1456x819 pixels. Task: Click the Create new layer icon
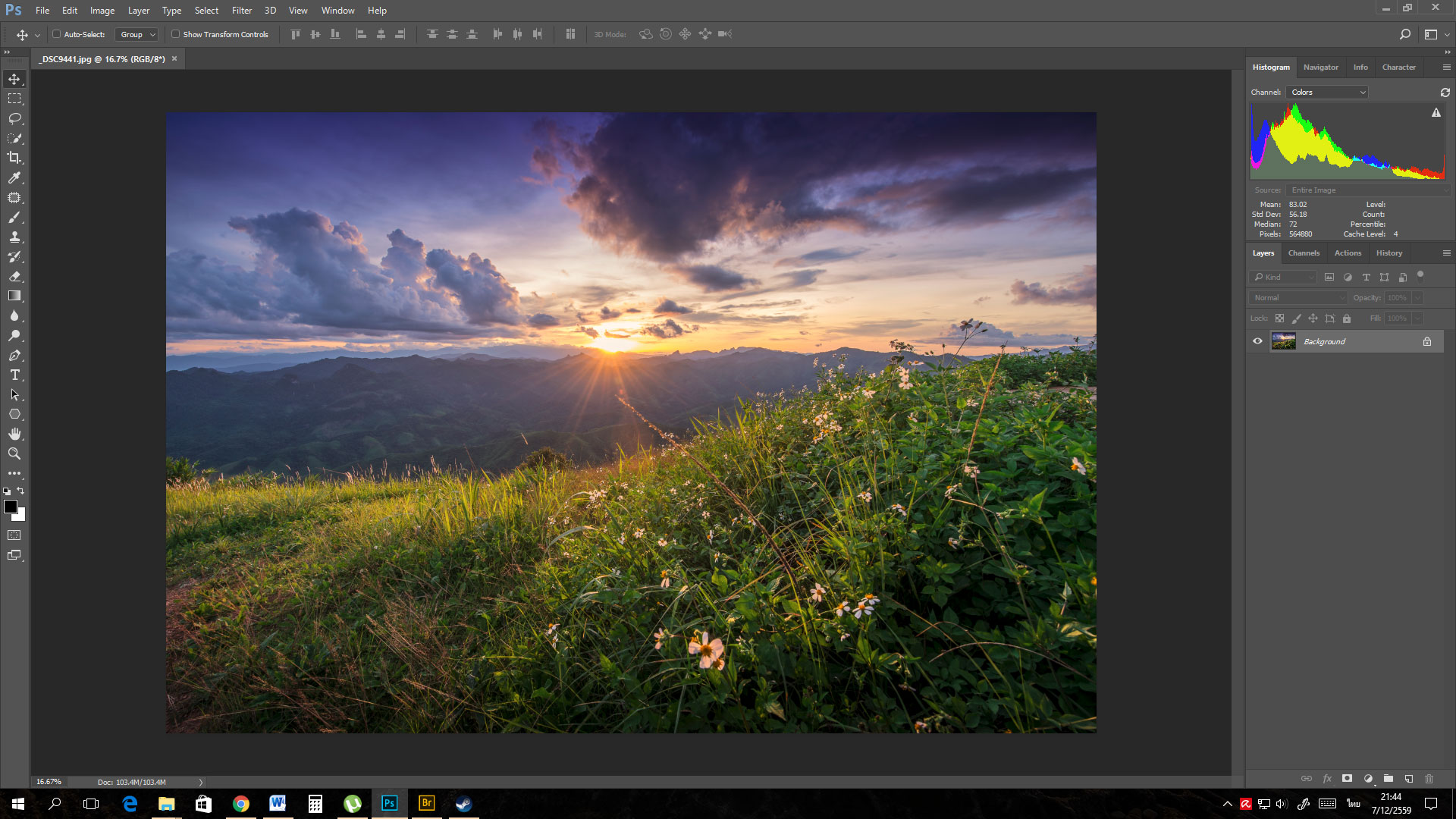(x=1408, y=778)
